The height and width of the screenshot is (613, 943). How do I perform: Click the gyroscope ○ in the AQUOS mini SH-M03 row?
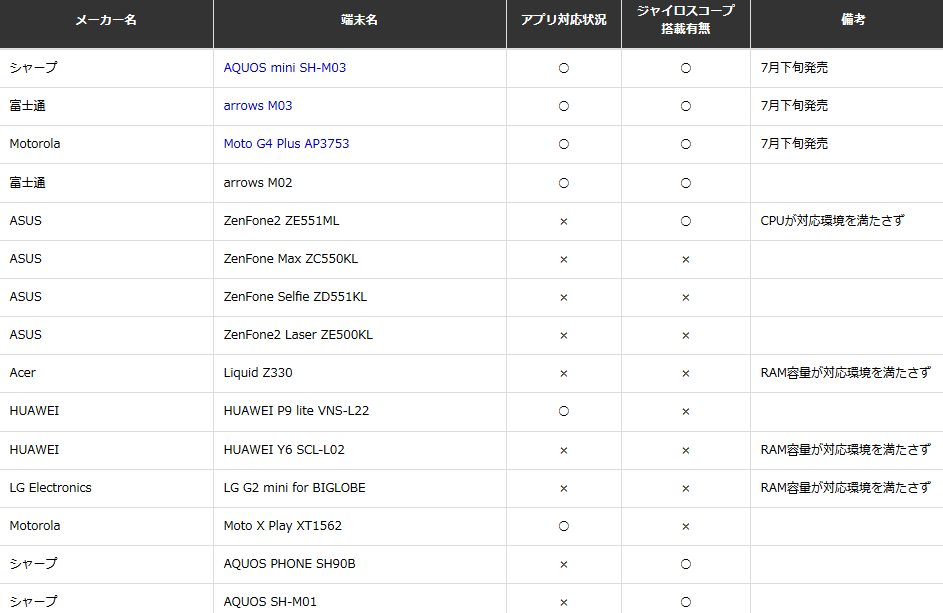(x=686, y=68)
